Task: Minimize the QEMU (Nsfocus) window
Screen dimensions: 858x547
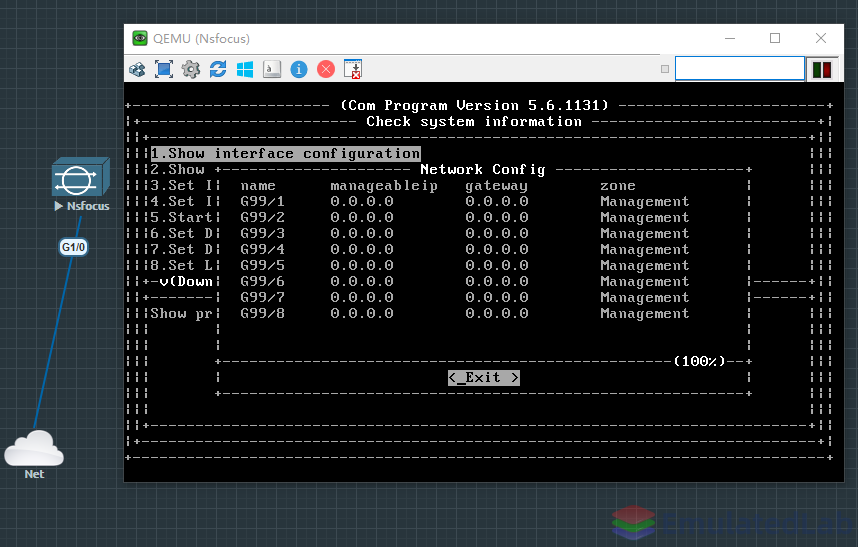Action: (x=730, y=38)
